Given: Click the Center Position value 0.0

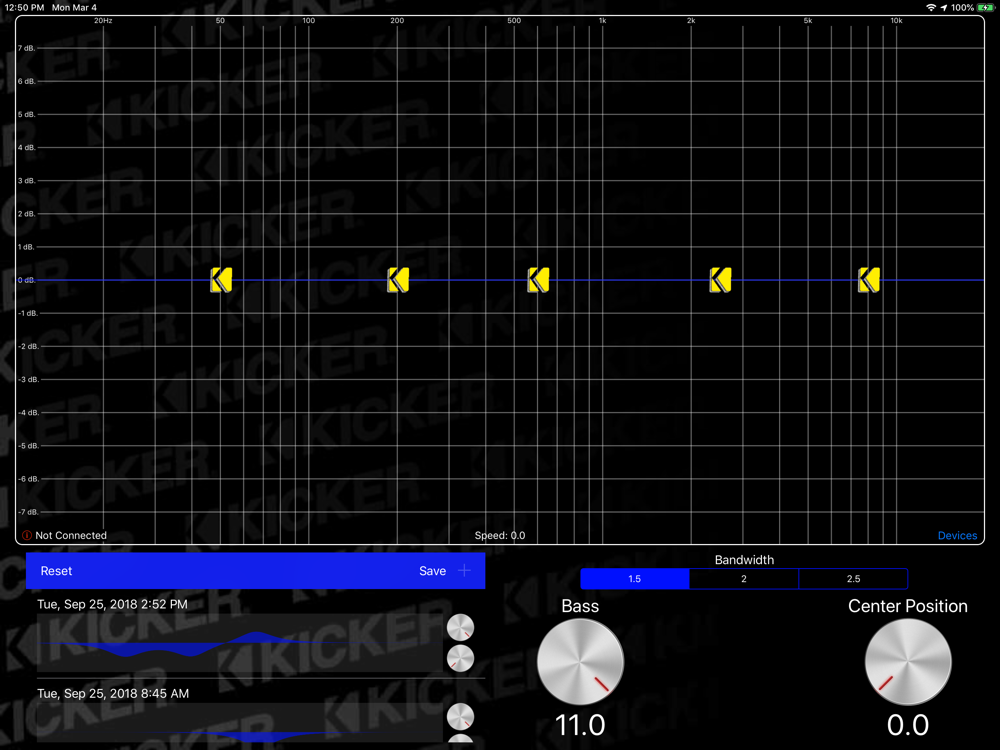Looking at the screenshot, I should (908, 725).
